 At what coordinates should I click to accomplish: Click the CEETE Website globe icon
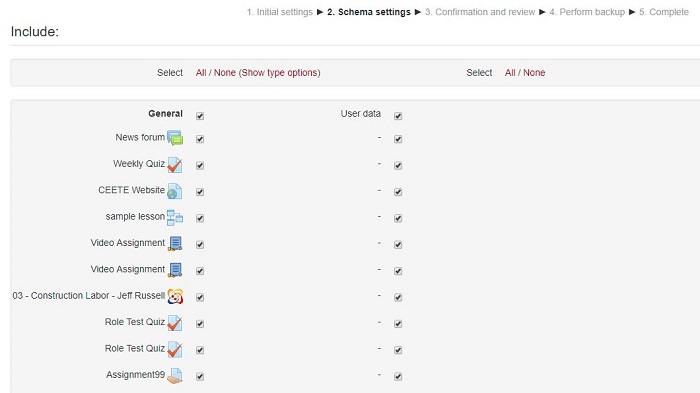[x=175, y=191]
